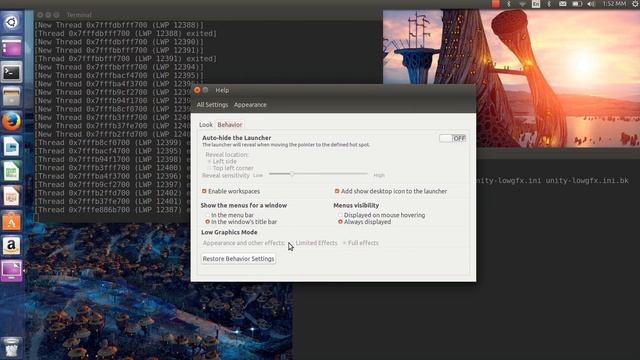Click the terminal line ending LWP 12390)]

click(119, 42)
